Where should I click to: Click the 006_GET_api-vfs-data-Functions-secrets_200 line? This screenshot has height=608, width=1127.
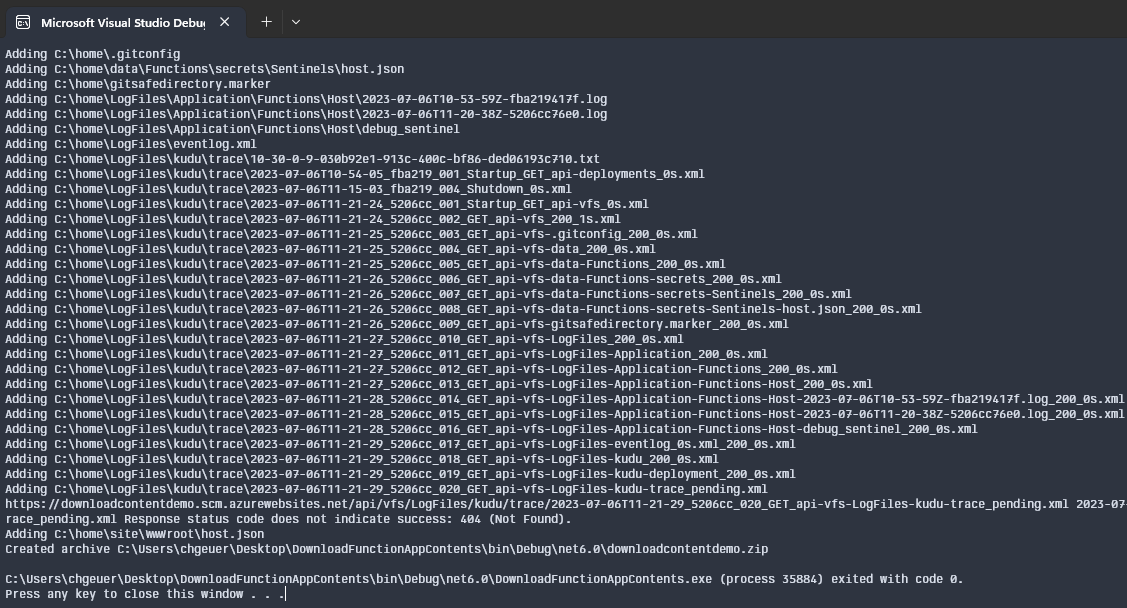click(x=393, y=280)
